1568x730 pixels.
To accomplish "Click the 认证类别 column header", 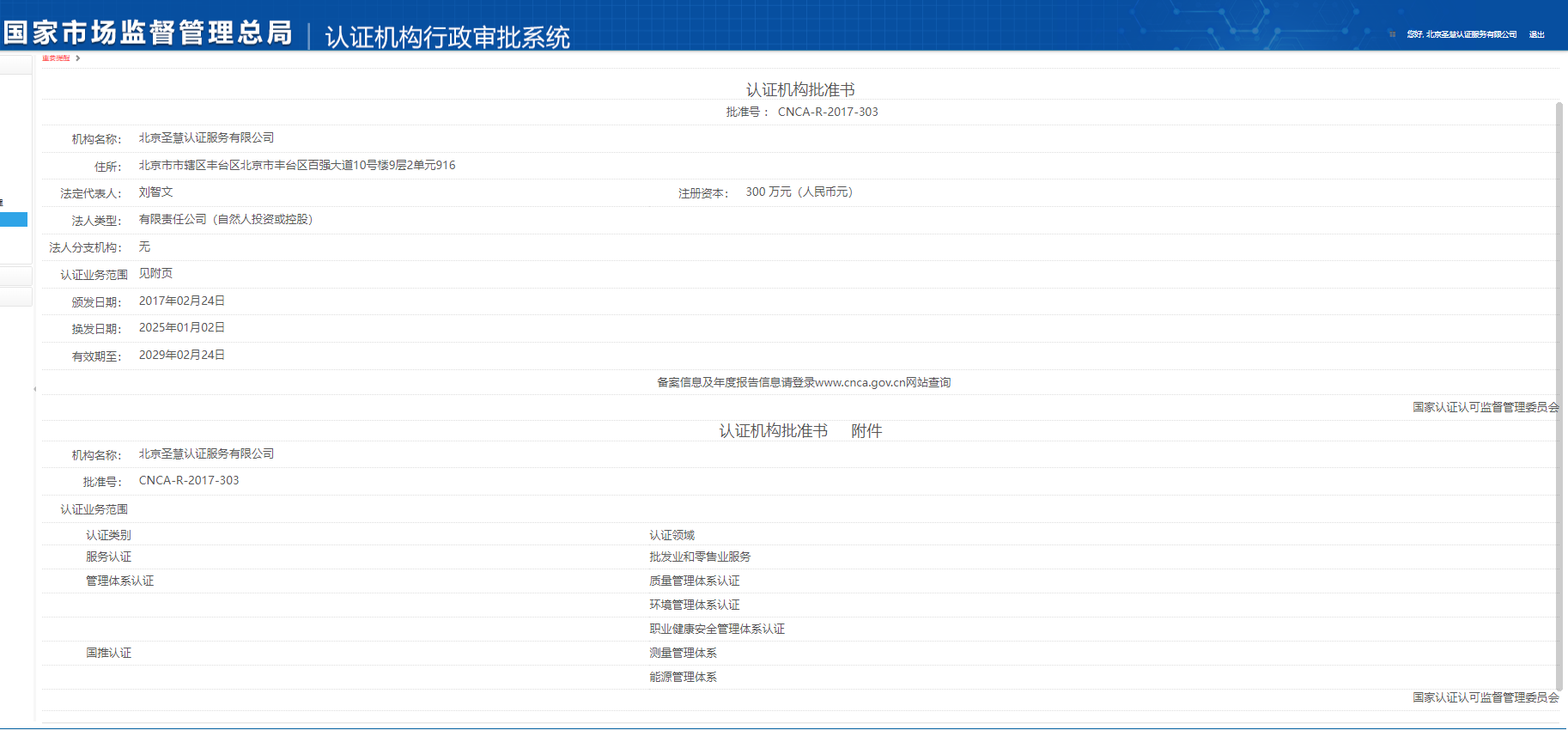I will pyautogui.click(x=108, y=535).
